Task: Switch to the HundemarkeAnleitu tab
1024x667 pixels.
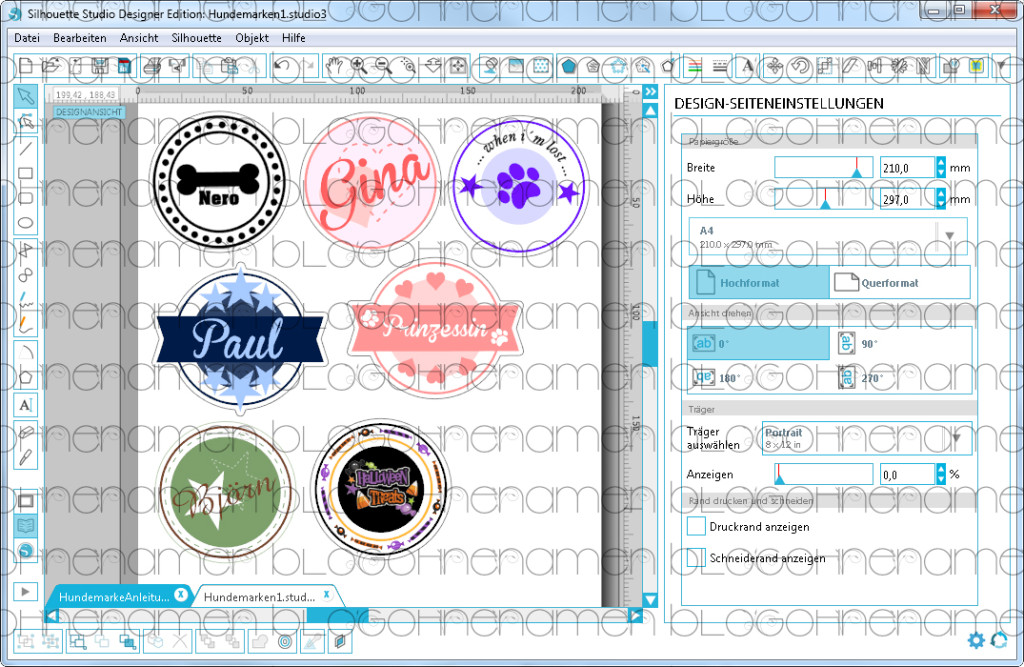Action: tap(110, 593)
